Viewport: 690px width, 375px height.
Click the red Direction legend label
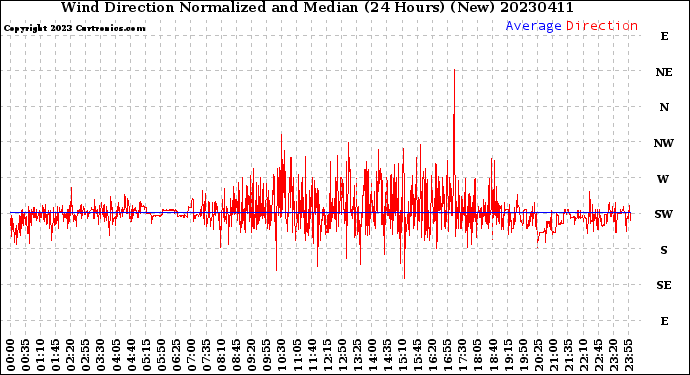pos(602,26)
